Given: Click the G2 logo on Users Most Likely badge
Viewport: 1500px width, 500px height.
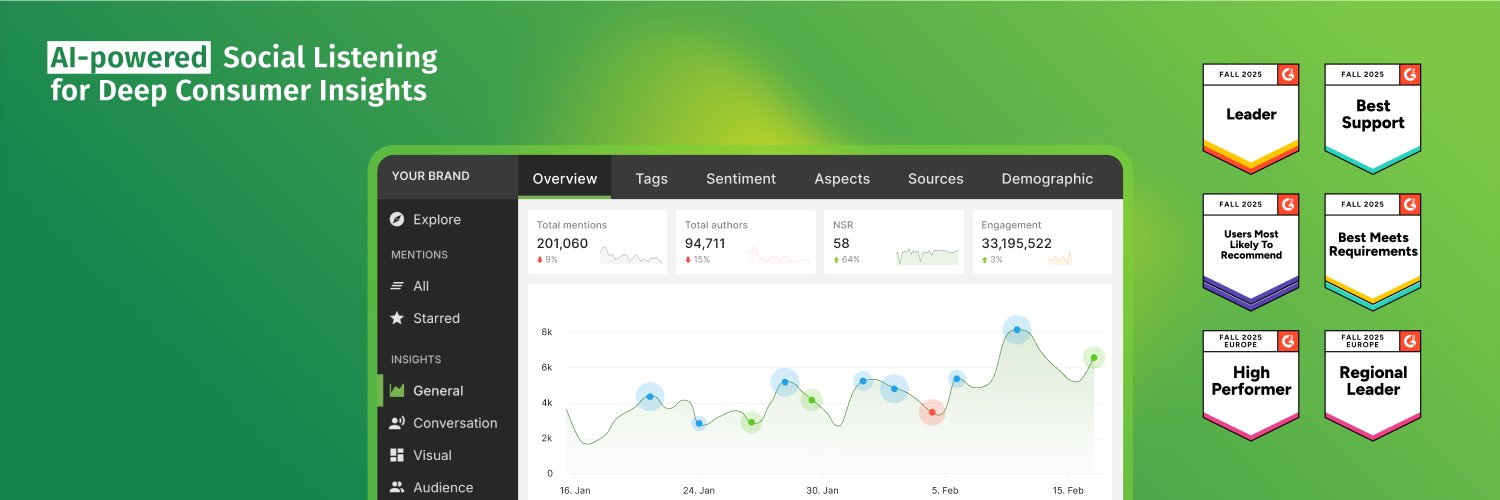Looking at the screenshot, I should [x=1288, y=204].
